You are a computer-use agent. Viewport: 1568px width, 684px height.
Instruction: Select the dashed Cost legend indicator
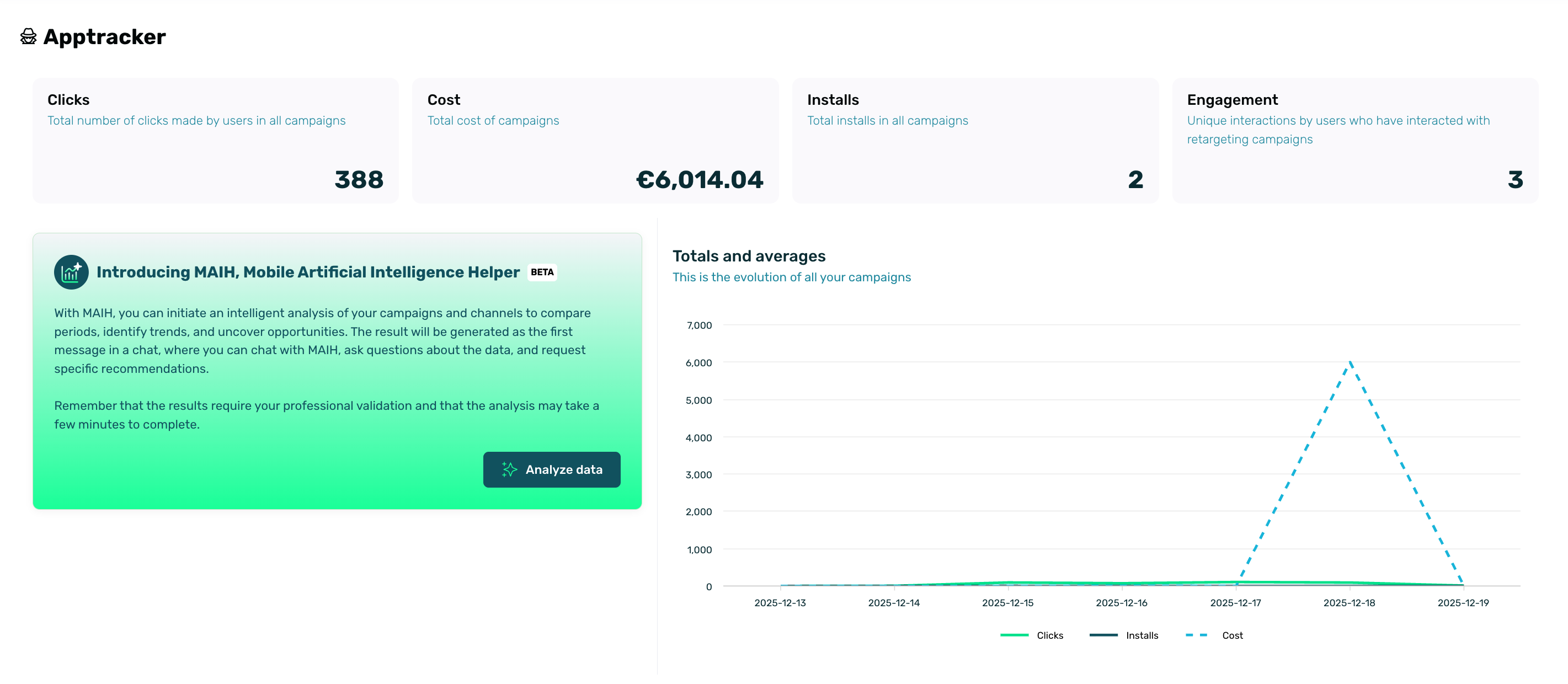pos(1197,635)
